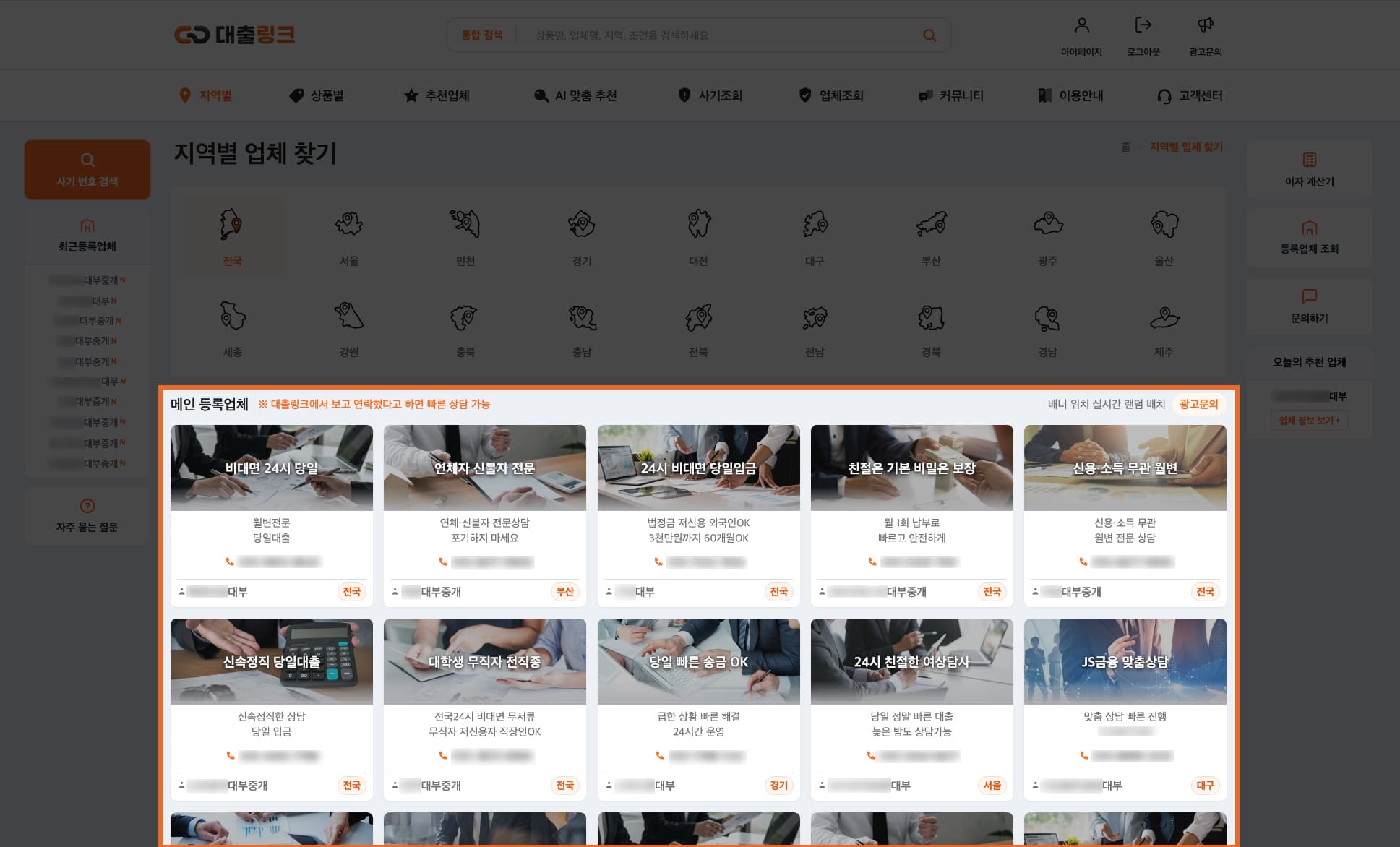This screenshot has height=847, width=1400.
Task: Select the 경기 region icon
Action: coord(581,224)
